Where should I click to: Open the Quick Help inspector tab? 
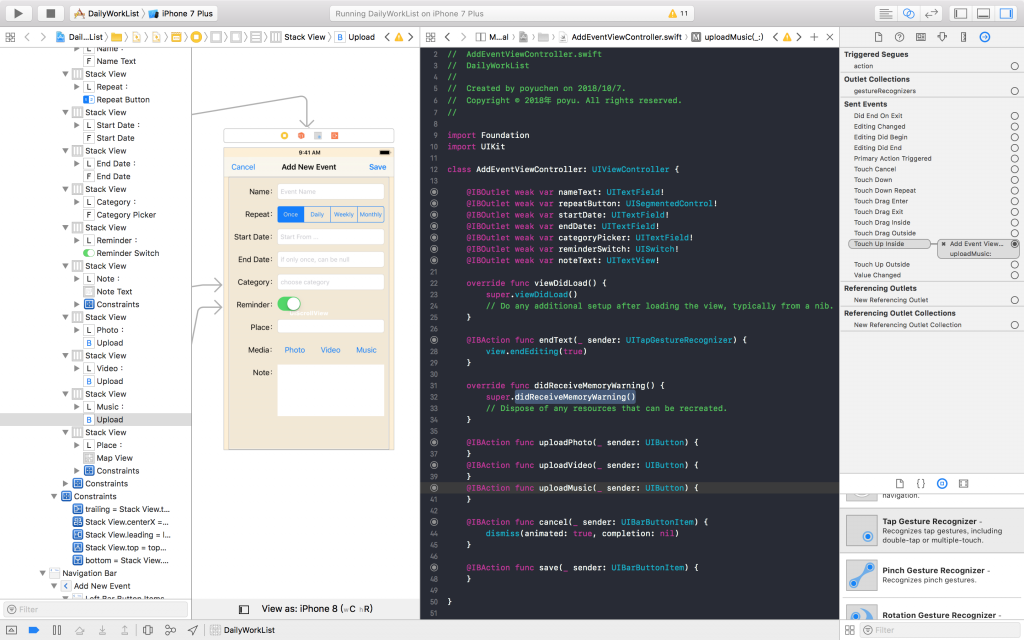click(899, 37)
